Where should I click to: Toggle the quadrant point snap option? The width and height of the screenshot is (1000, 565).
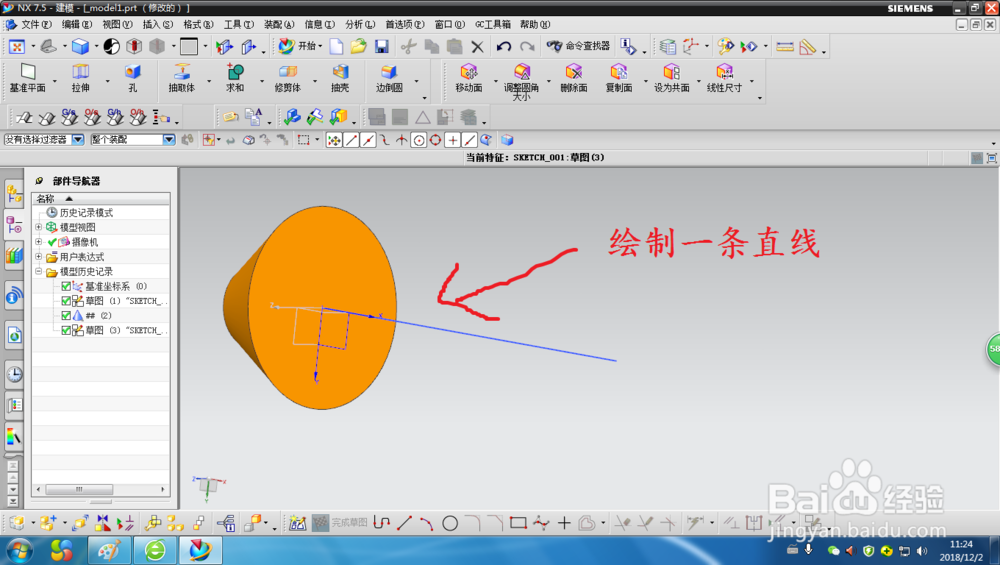(435, 140)
